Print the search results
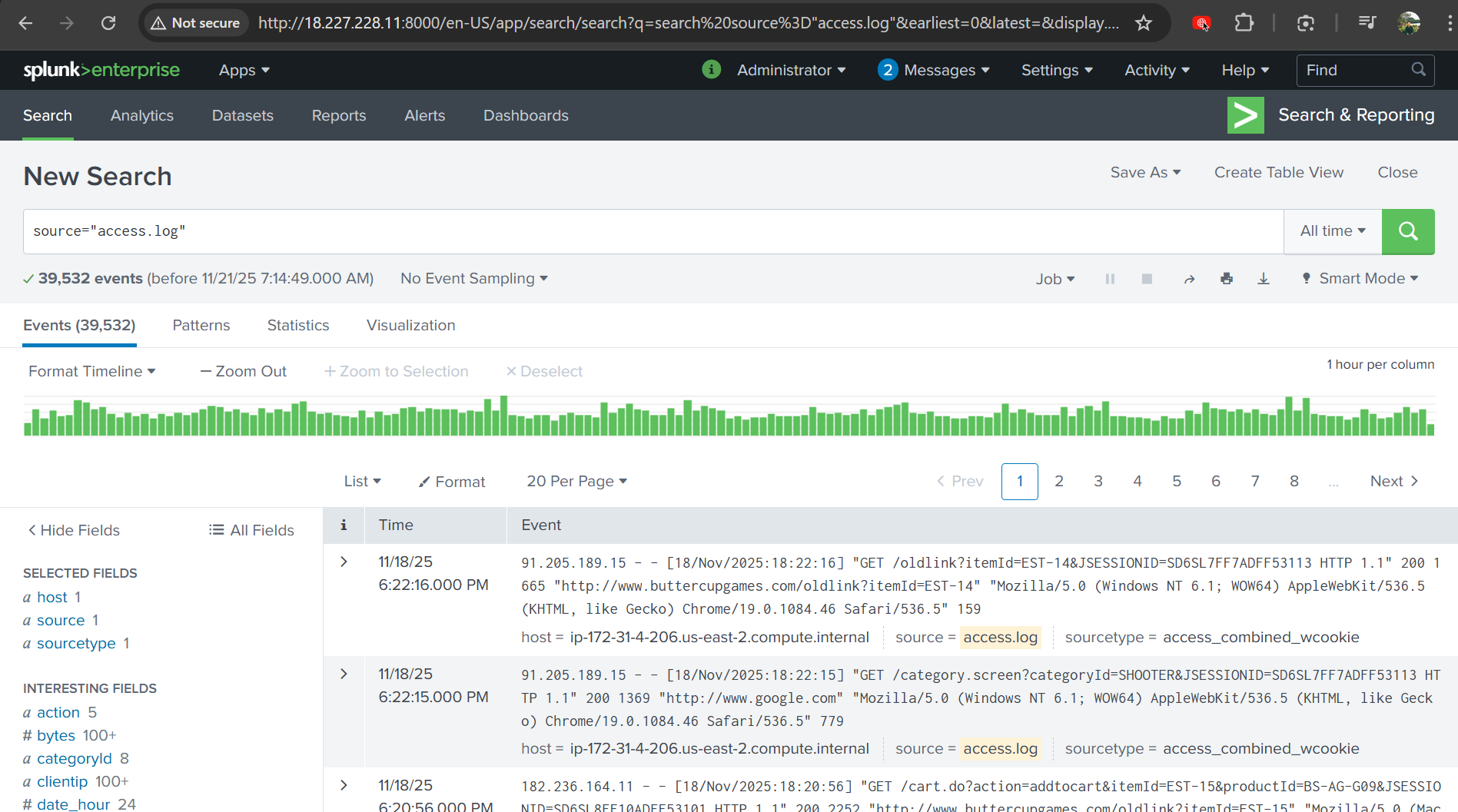The image size is (1458, 812). pyautogui.click(x=1227, y=279)
